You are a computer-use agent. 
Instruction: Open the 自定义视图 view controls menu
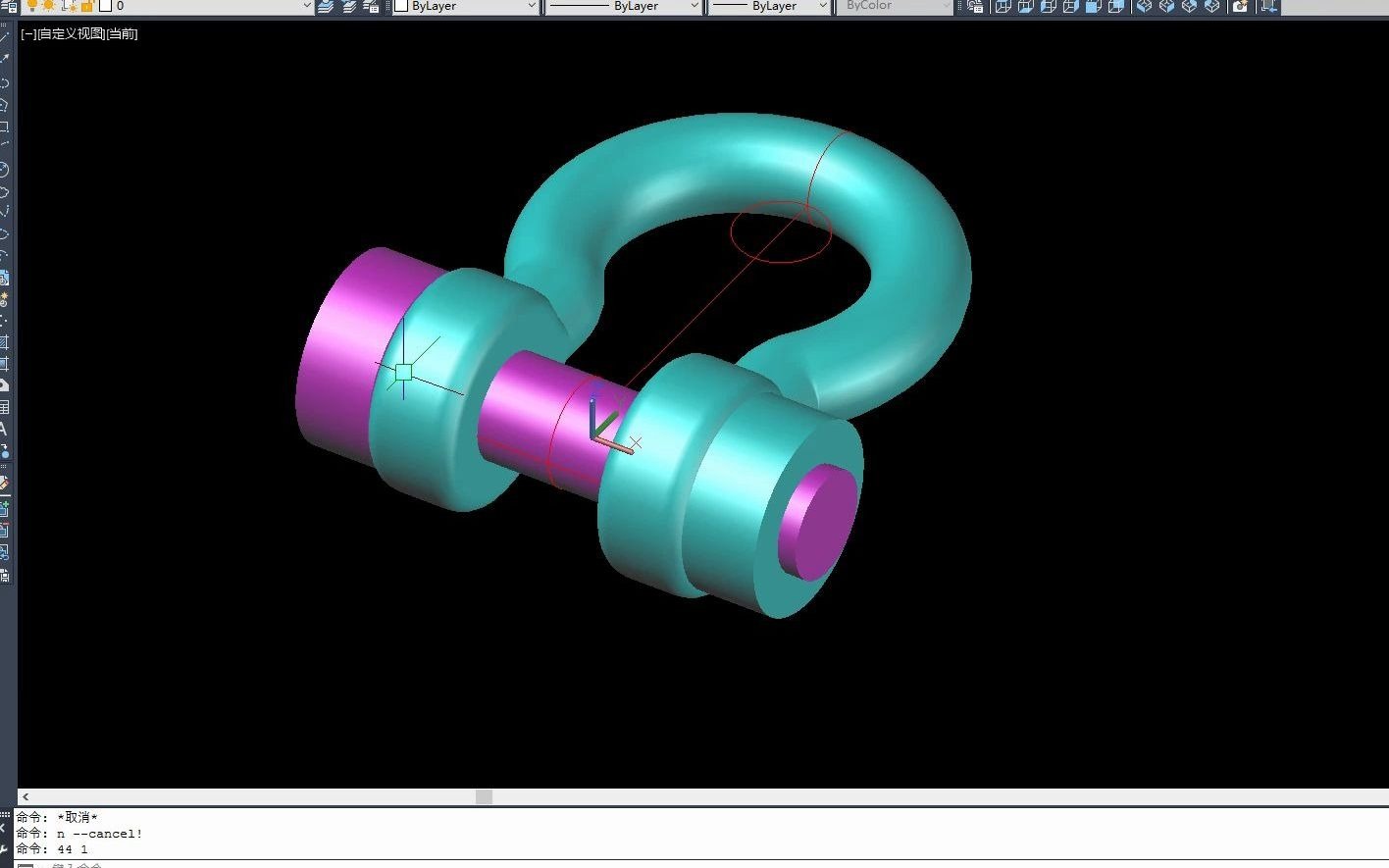pyautogui.click(x=71, y=33)
